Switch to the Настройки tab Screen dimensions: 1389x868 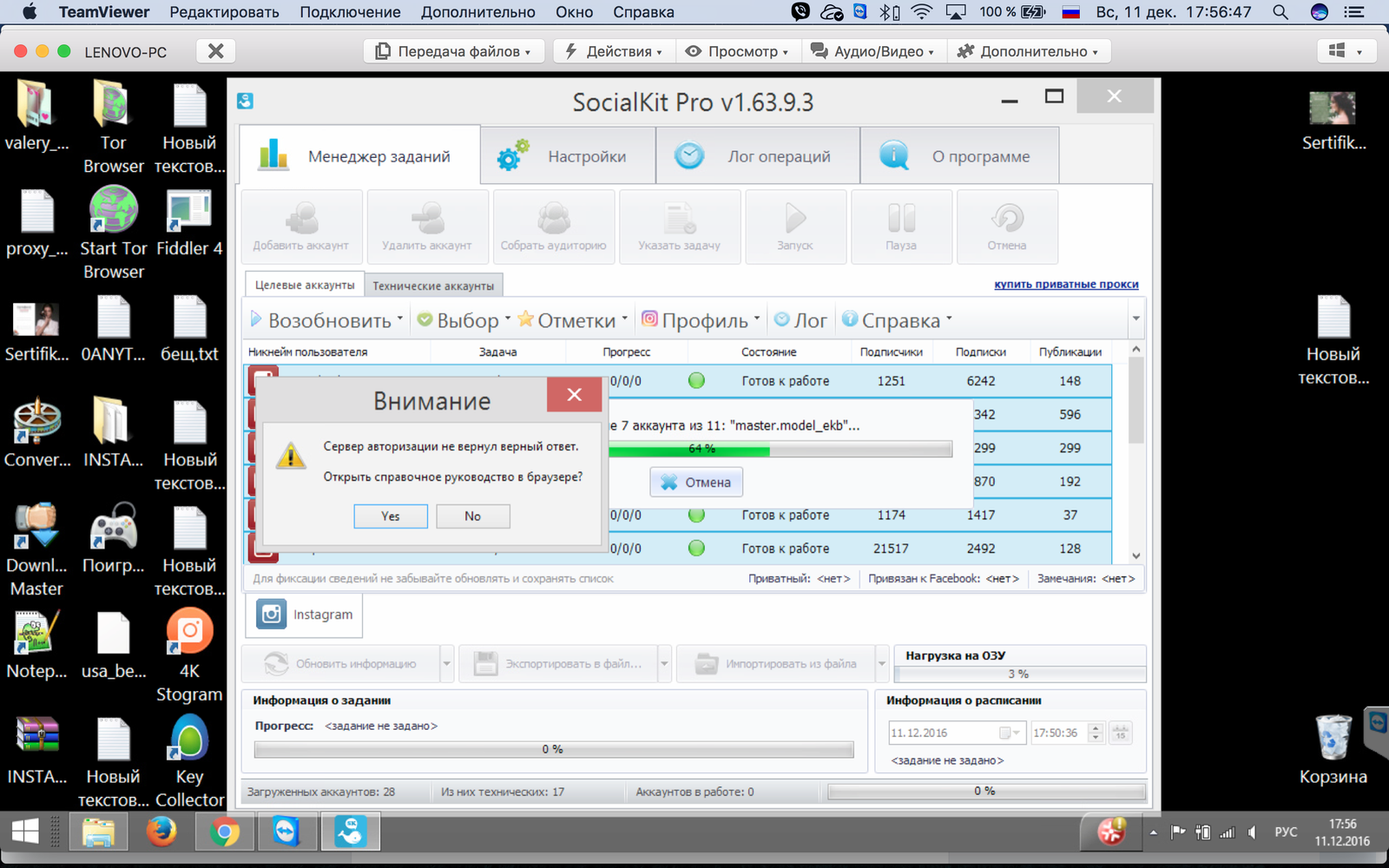point(568,156)
